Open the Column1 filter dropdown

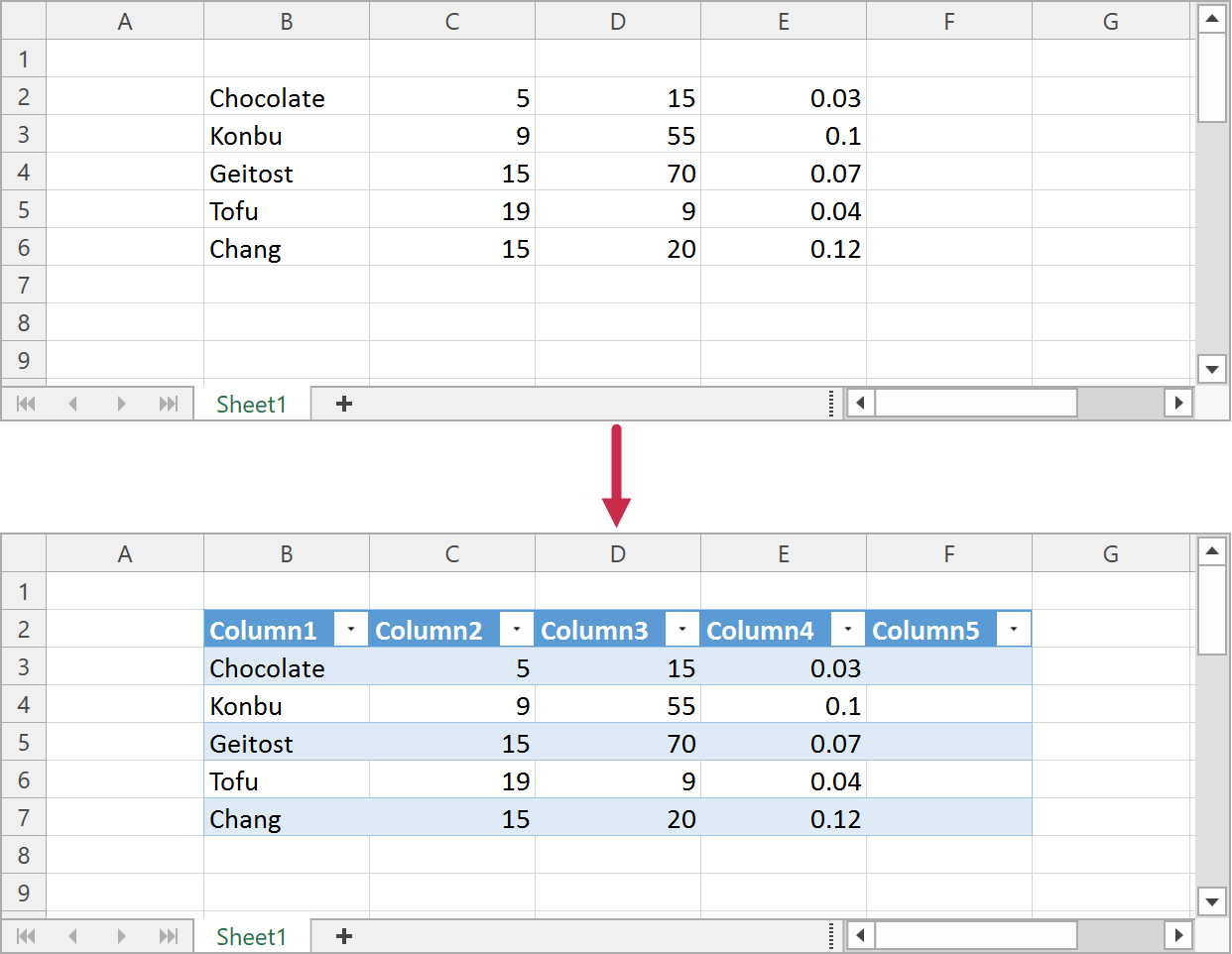pyautogui.click(x=351, y=630)
